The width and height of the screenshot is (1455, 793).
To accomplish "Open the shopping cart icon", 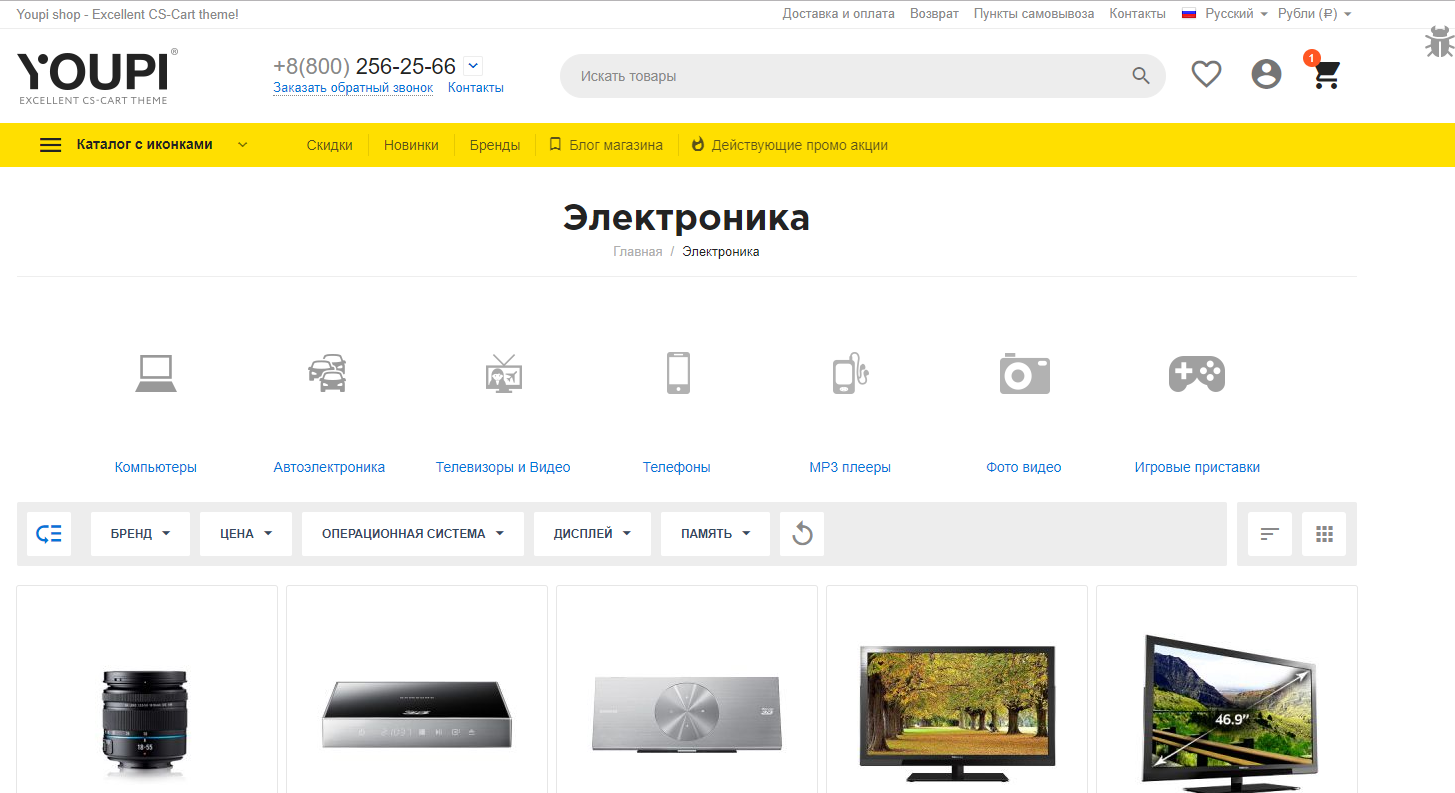I will click(1326, 74).
